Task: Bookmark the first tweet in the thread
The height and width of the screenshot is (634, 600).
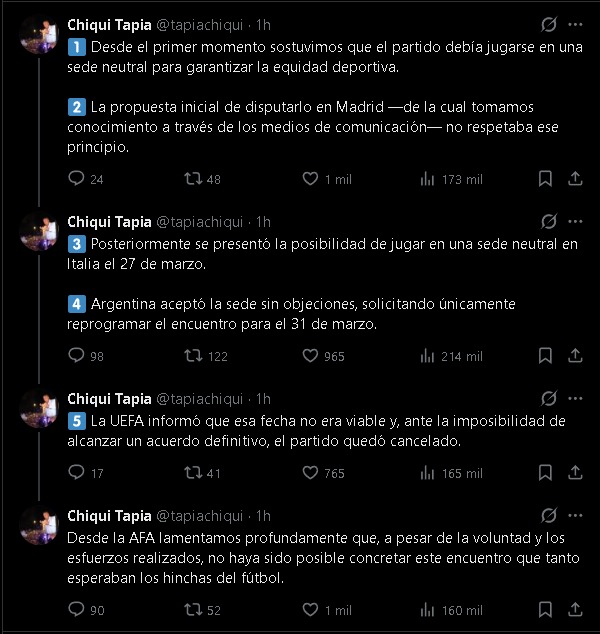Action: click(x=545, y=179)
